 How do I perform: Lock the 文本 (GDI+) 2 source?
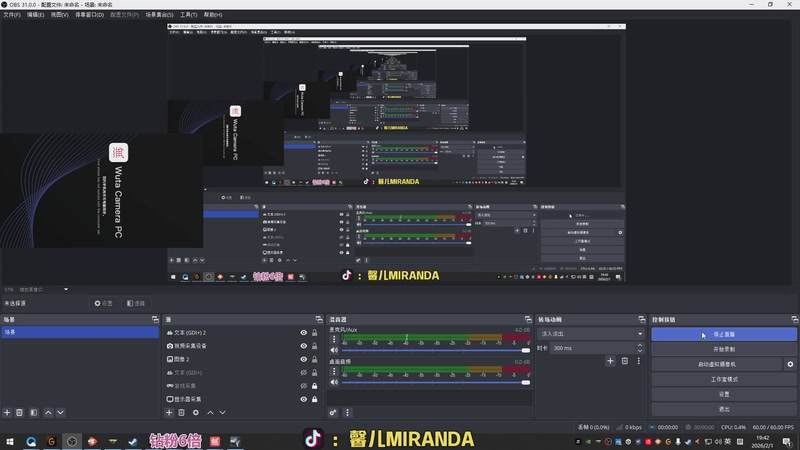315,333
